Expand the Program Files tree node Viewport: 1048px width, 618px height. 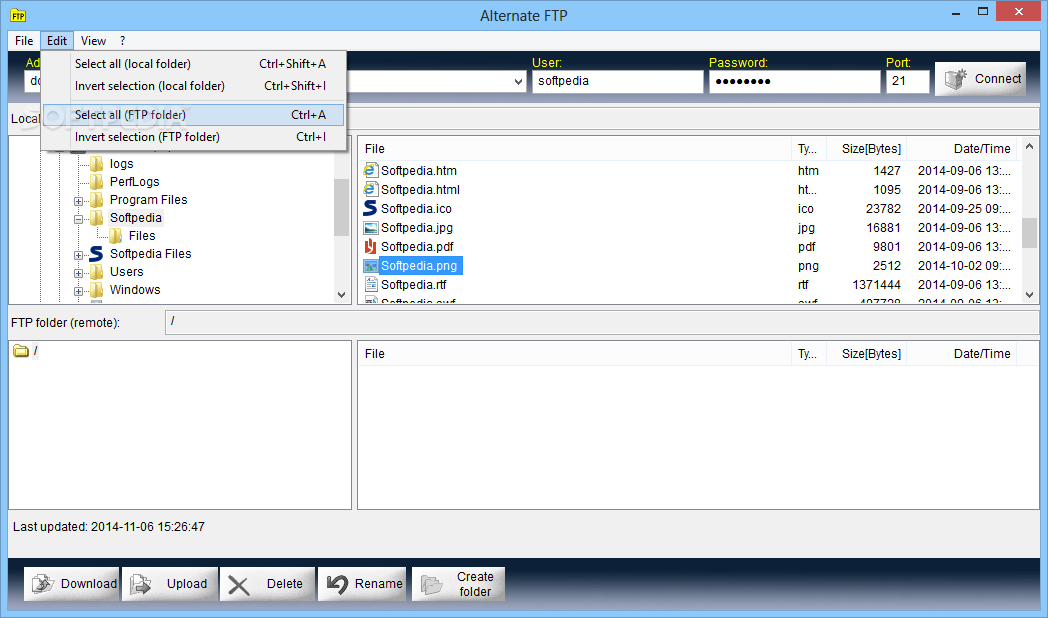tap(78, 201)
